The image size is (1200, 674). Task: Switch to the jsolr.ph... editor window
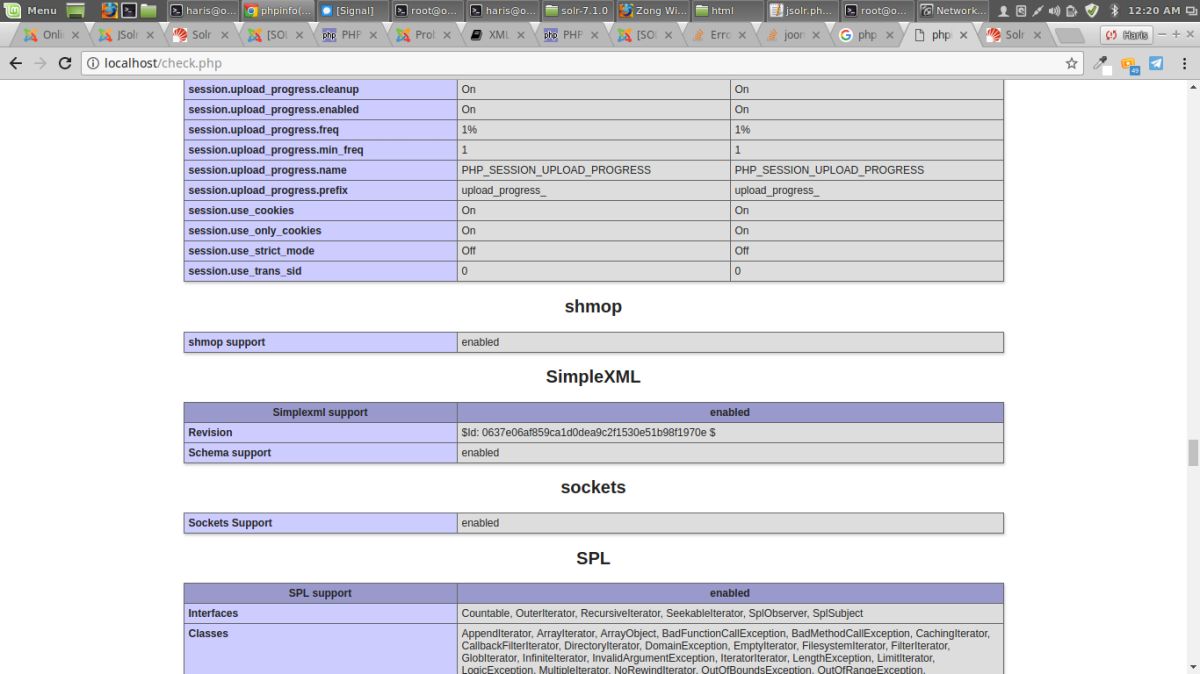coord(802,10)
